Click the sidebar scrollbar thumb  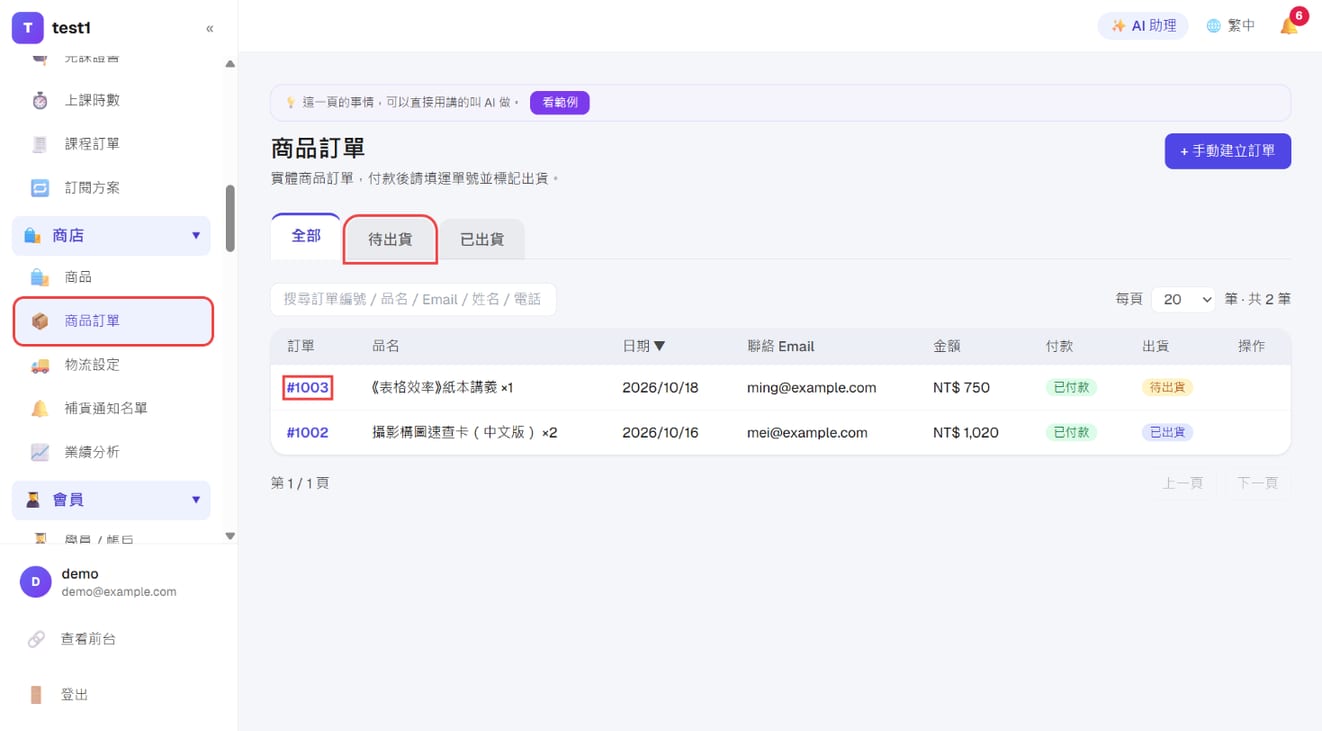(x=230, y=218)
